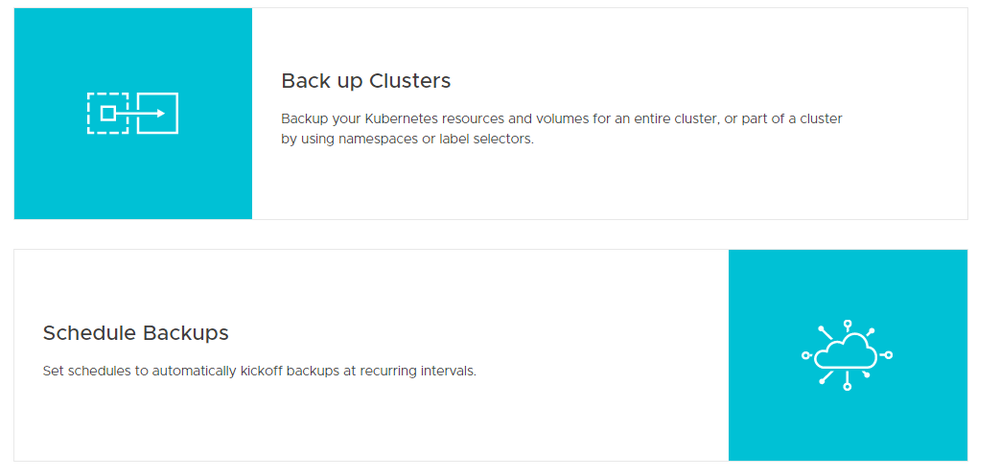1000x467 pixels.
Task: Click the small inner square of backup icon
Action: coord(108,113)
